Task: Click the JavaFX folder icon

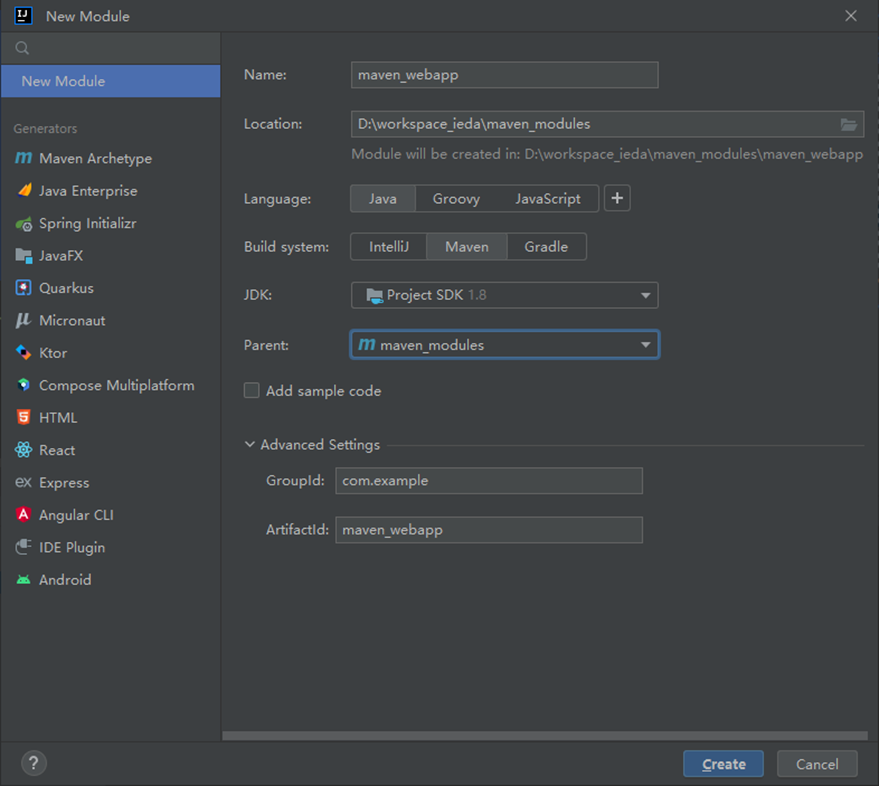Action: pyautogui.click(x=24, y=256)
